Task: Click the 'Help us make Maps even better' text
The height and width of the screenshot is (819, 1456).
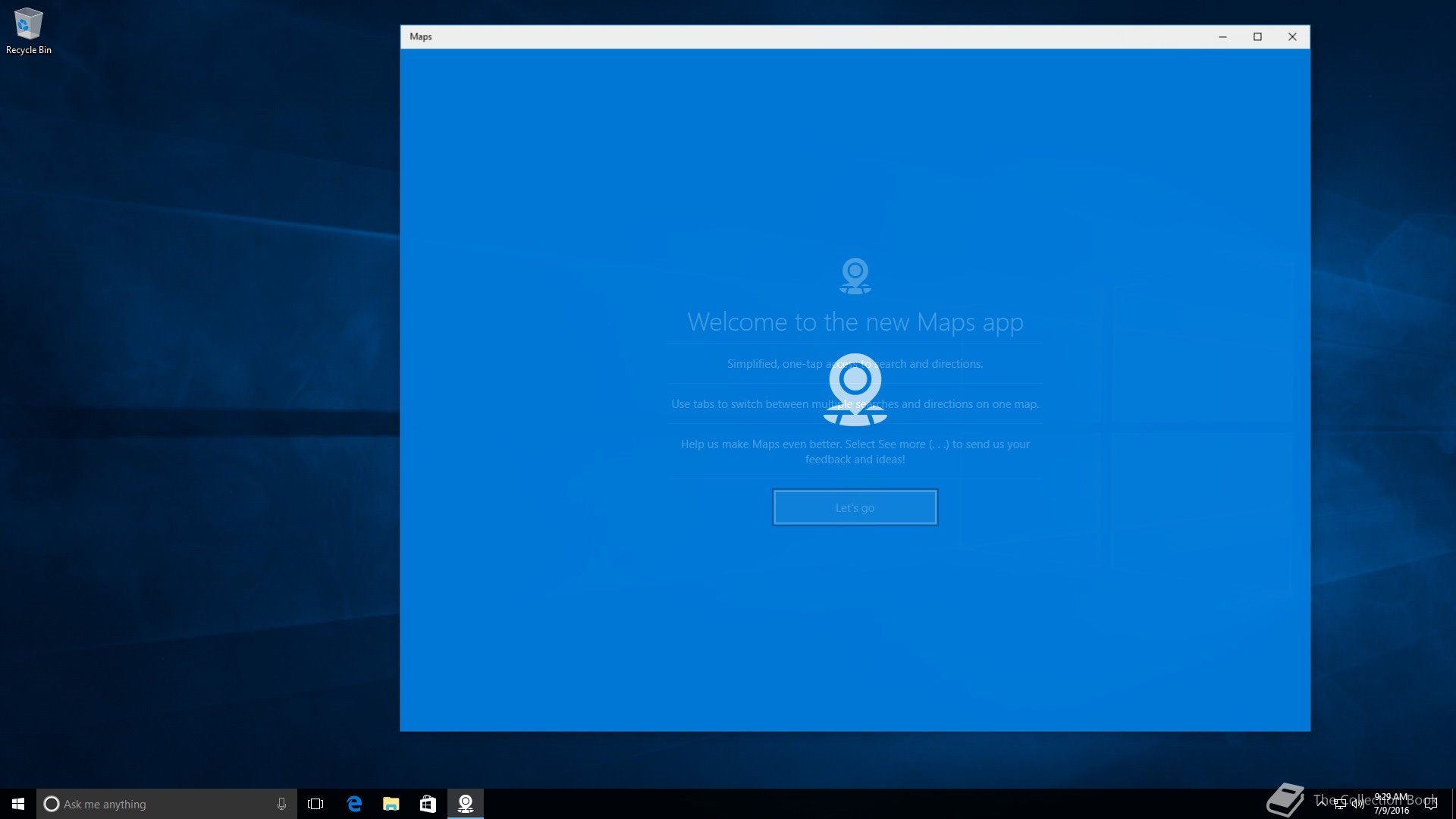Action: (855, 451)
